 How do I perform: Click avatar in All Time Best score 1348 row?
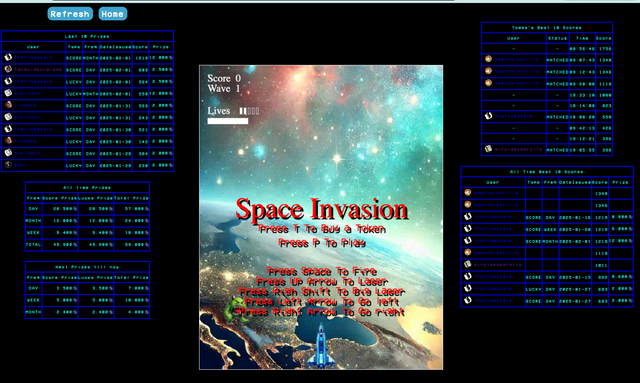468,193
